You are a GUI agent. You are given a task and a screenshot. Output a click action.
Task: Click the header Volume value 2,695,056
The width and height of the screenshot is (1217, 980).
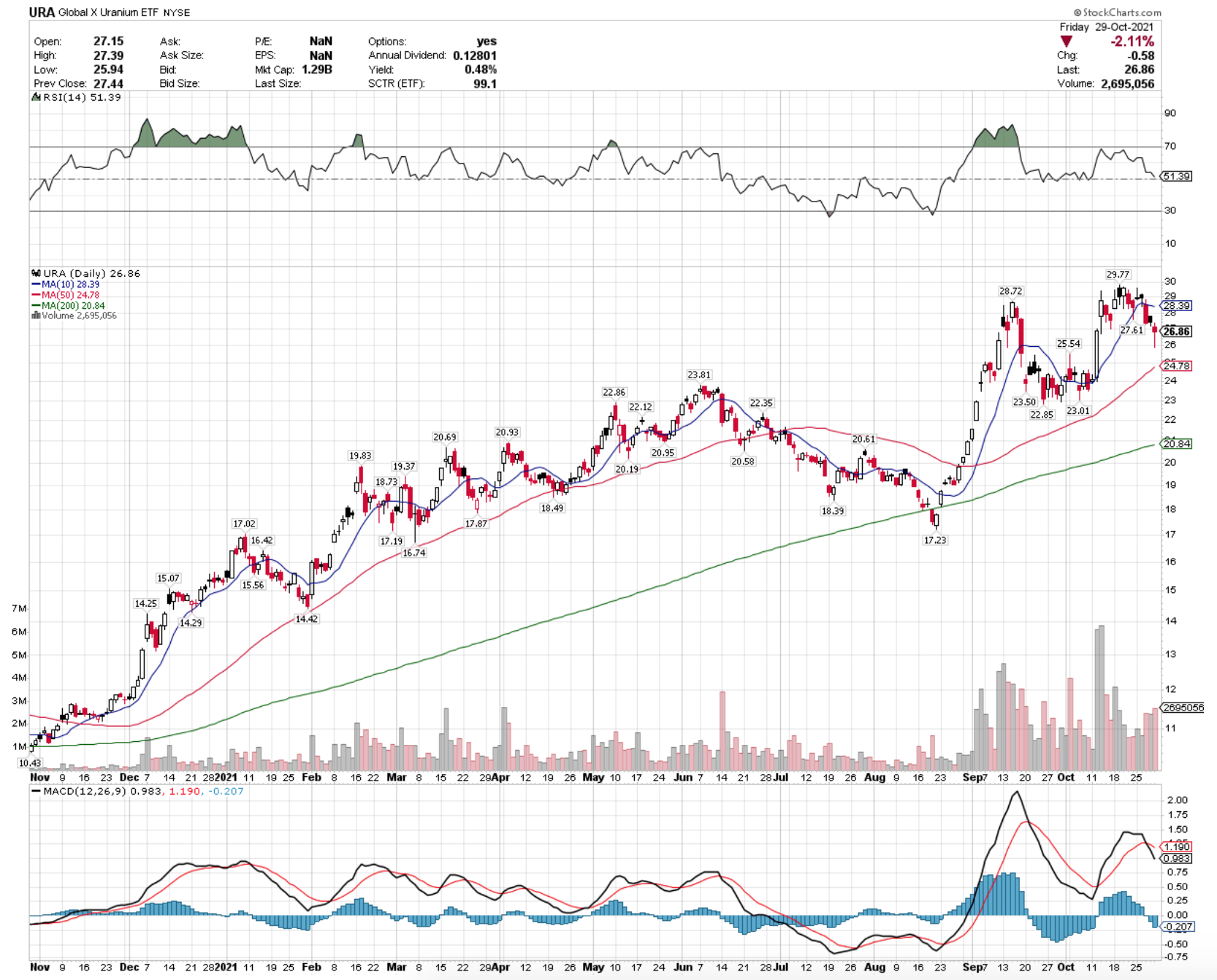pyautogui.click(x=1128, y=83)
